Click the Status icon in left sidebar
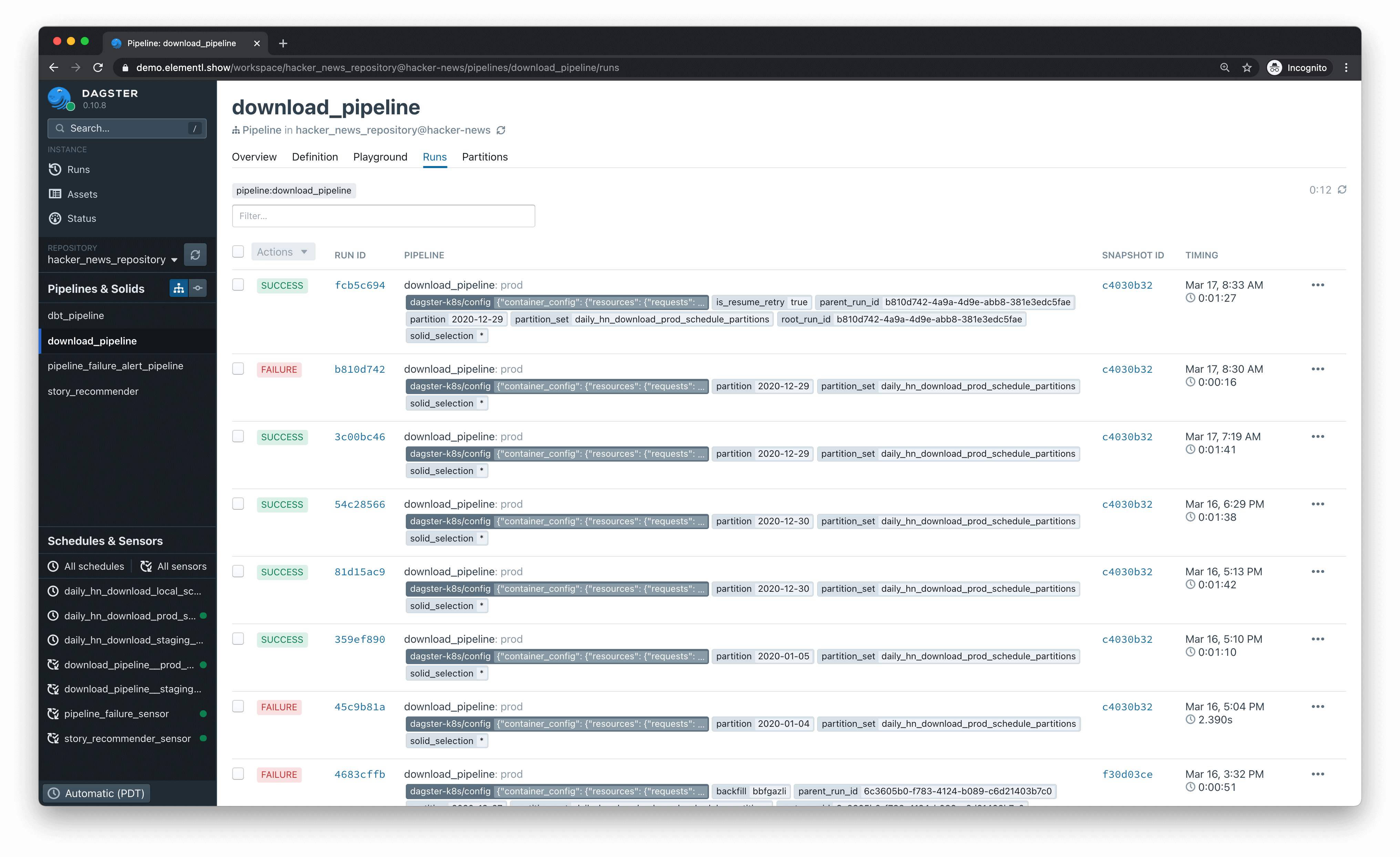This screenshot has height=857, width=1400. [x=56, y=218]
